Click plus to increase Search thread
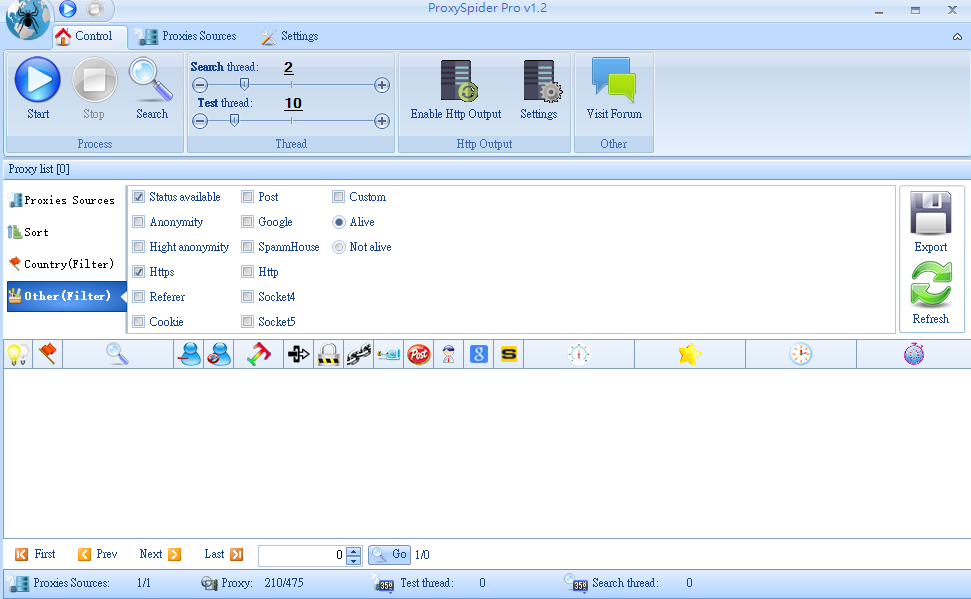This screenshot has width=971, height=599. pyautogui.click(x=382, y=85)
